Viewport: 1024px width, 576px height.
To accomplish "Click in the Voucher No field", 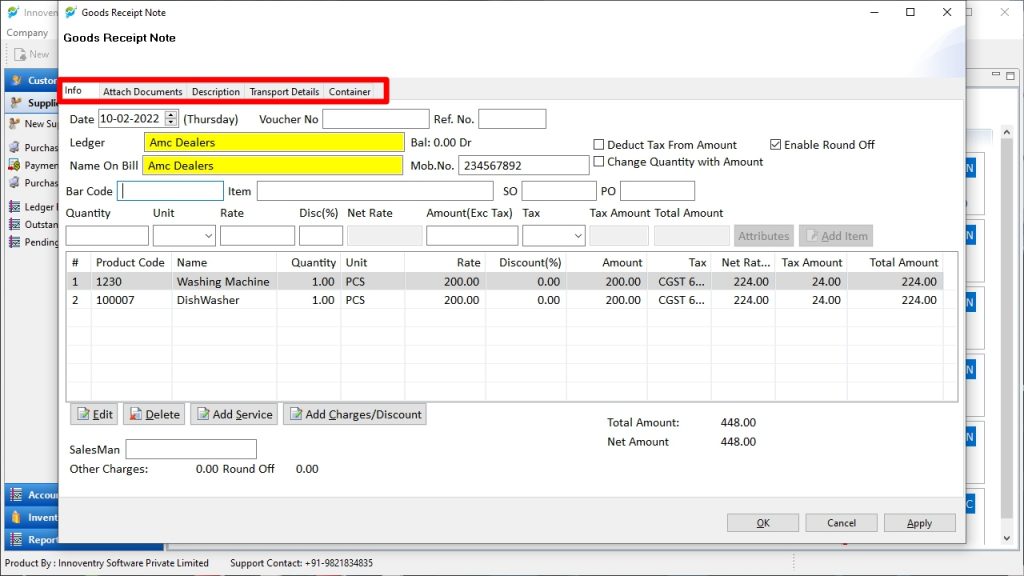I will point(376,119).
